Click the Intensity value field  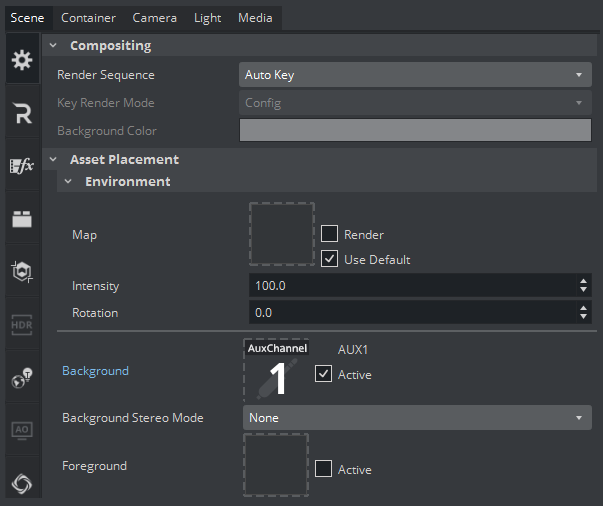pyautogui.click(x=410, y=286)
